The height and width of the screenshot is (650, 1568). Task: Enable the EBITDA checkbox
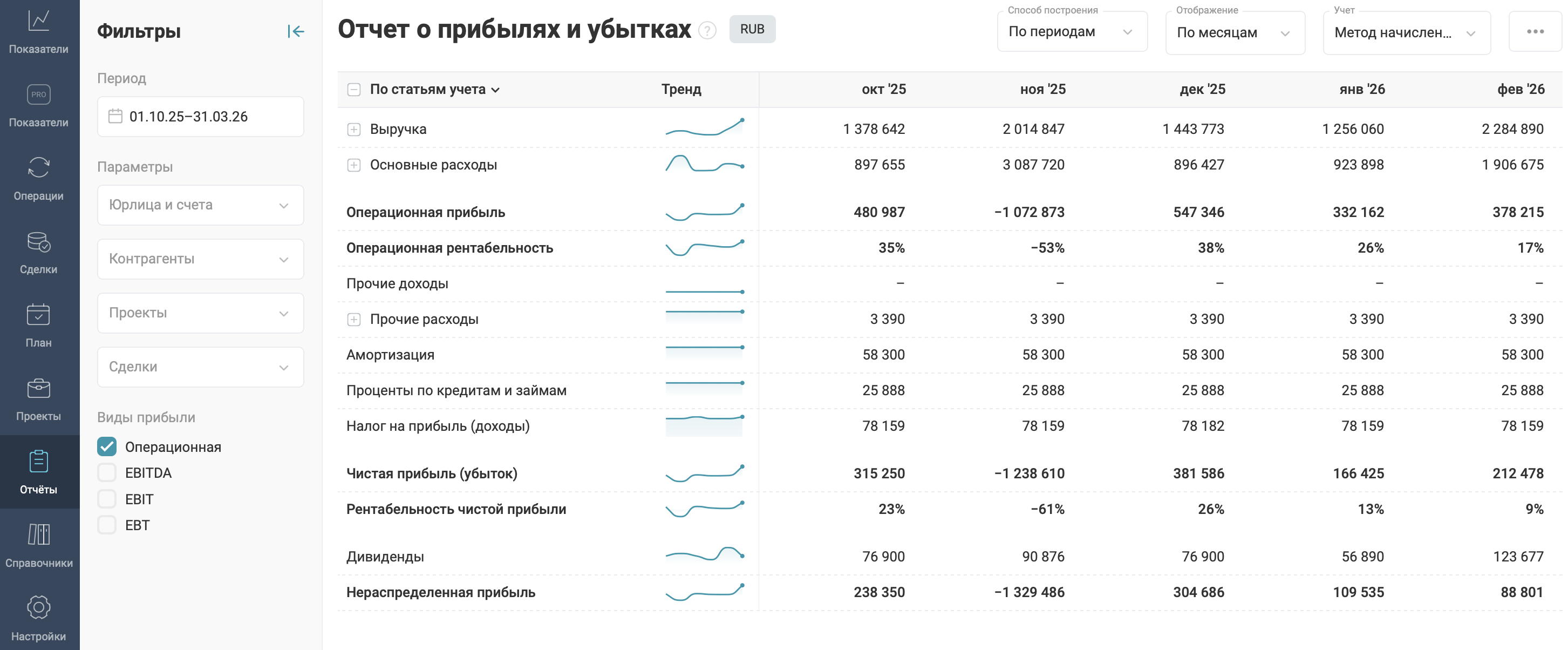pos(107,473)
